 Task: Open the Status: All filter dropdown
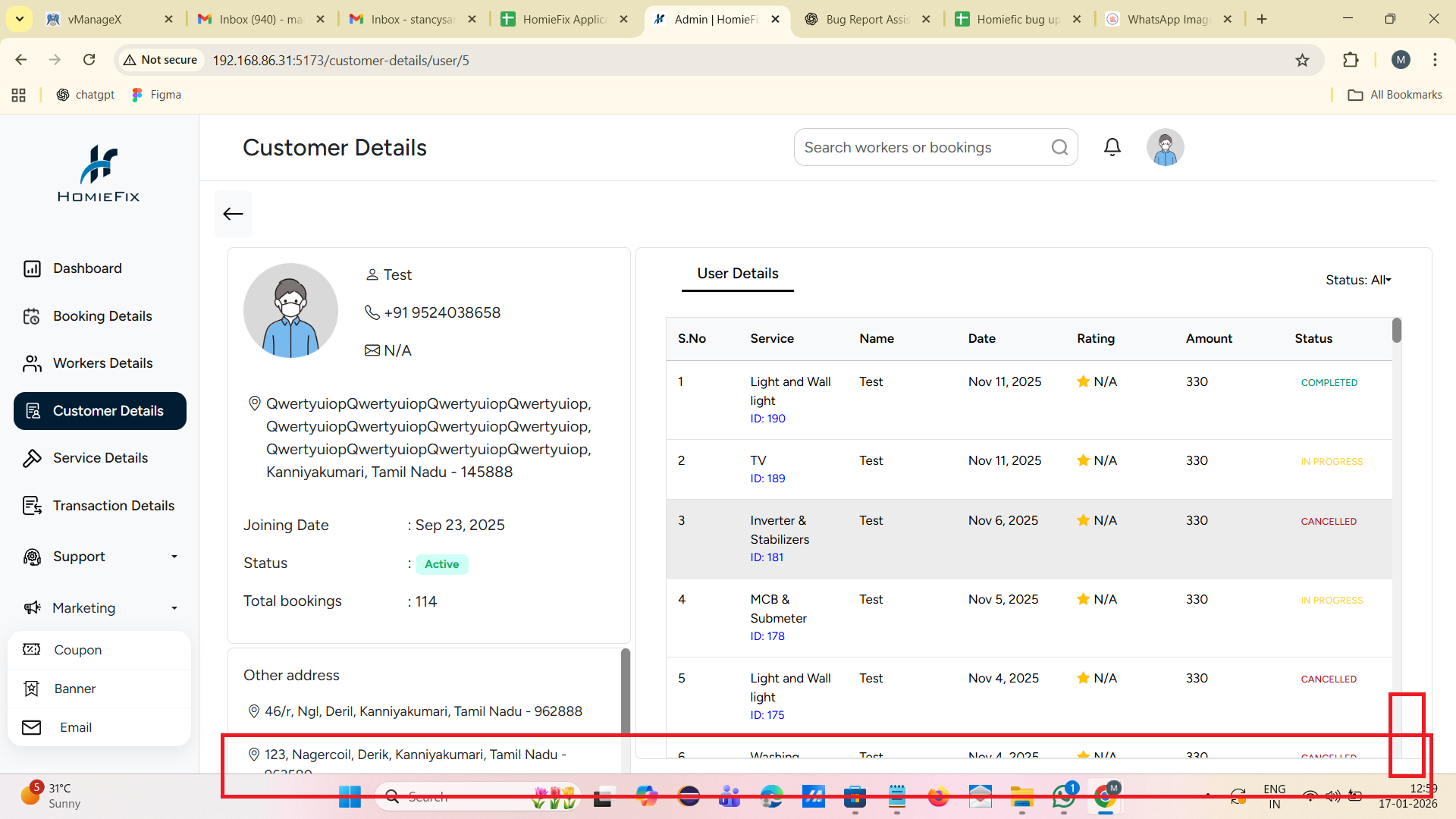(1357, 280)
